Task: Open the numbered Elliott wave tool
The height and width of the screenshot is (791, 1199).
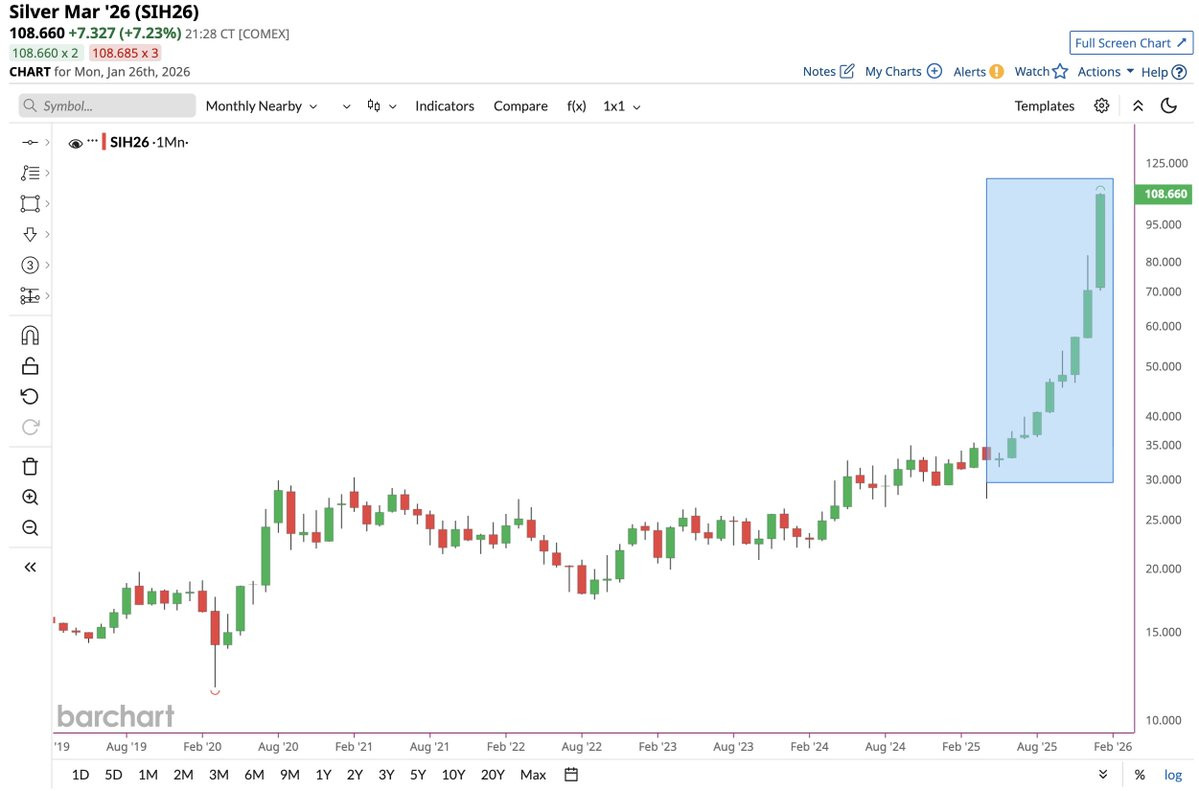Action: coord(30,265)
